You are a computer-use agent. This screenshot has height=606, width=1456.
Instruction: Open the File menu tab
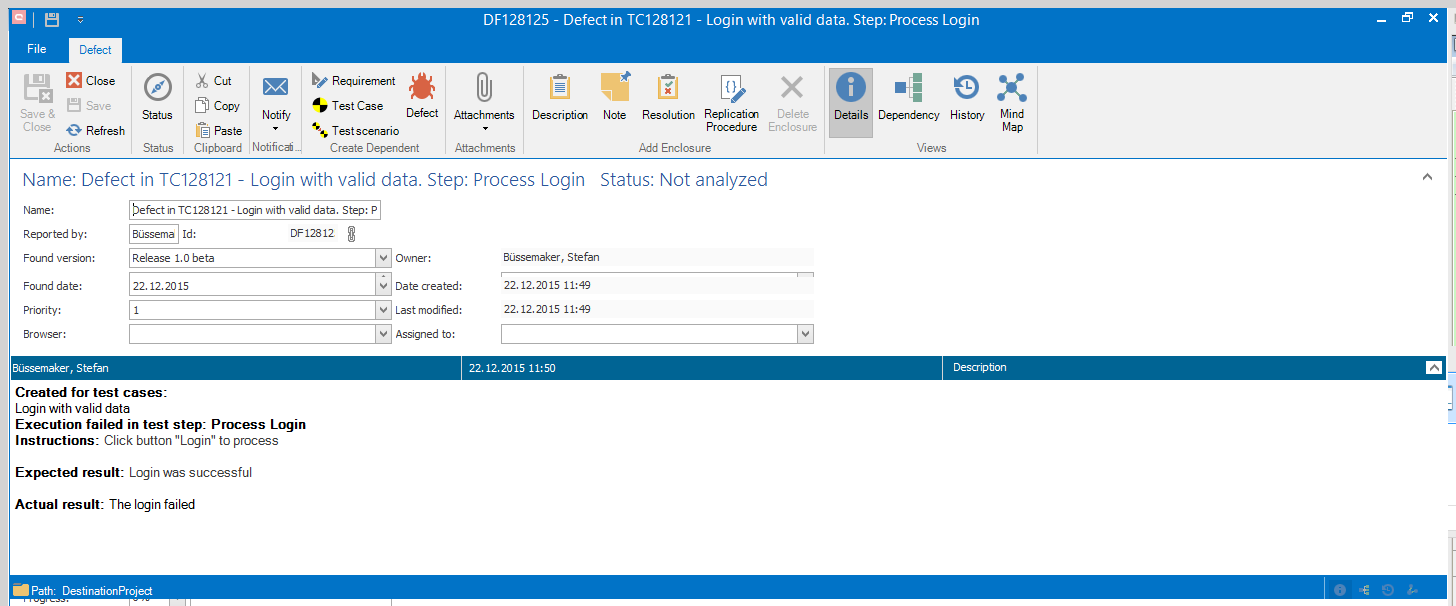point(36,49)
